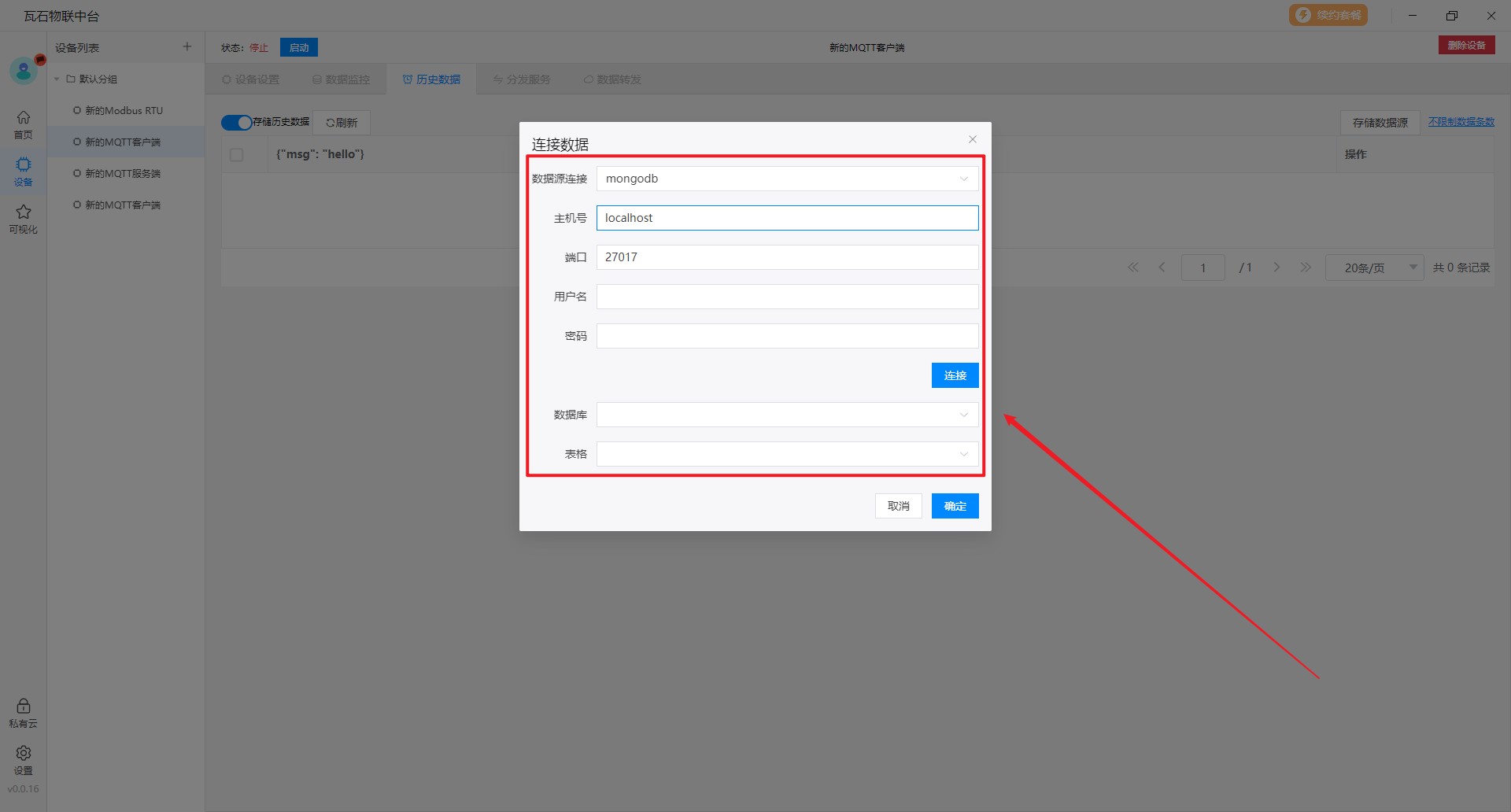Go to the next page arrow
This screenshot has height=812, width=1511.
(1276, 268)
